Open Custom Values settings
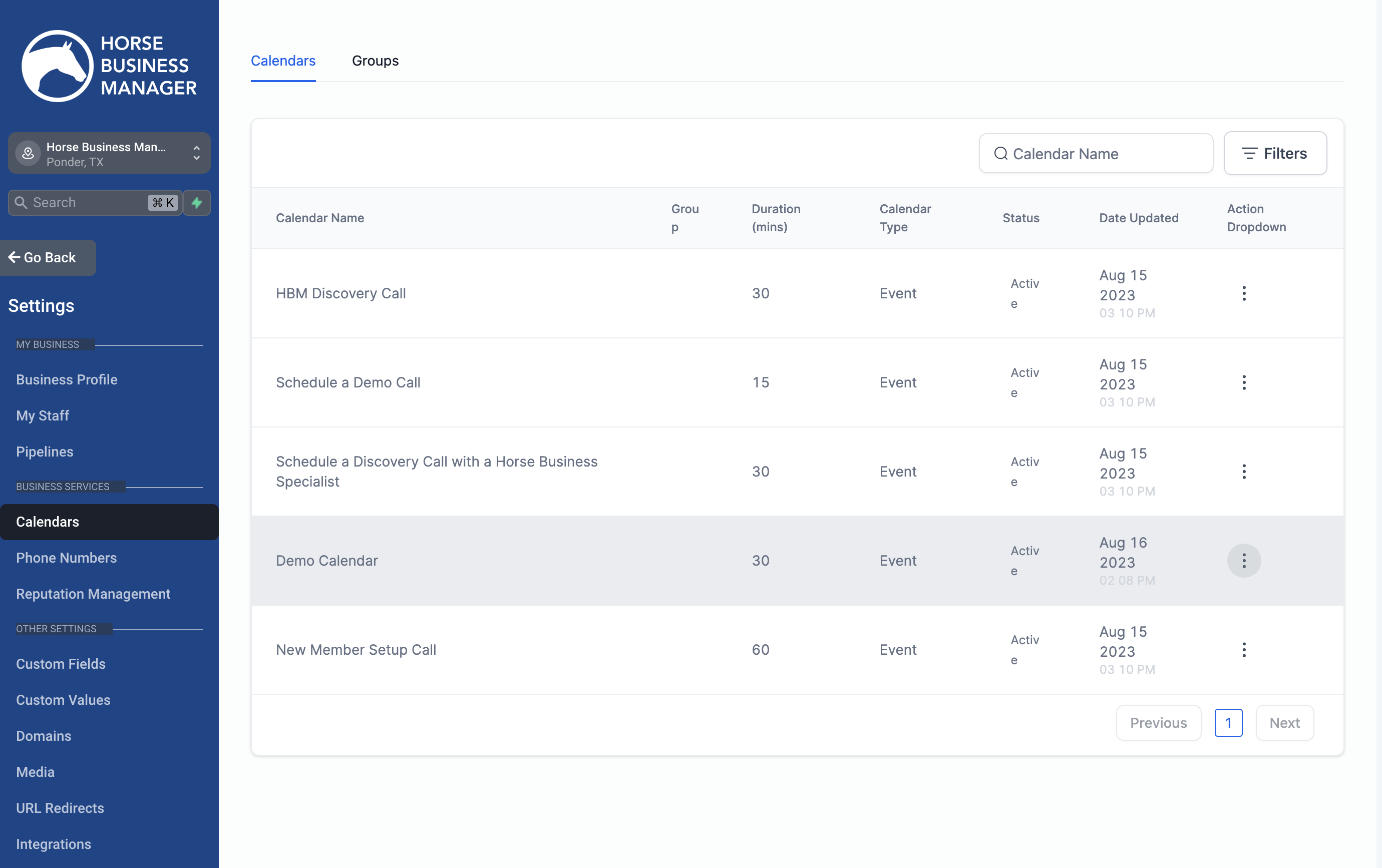The width and height of the screenshot is (1382, 868). point(63,700)
